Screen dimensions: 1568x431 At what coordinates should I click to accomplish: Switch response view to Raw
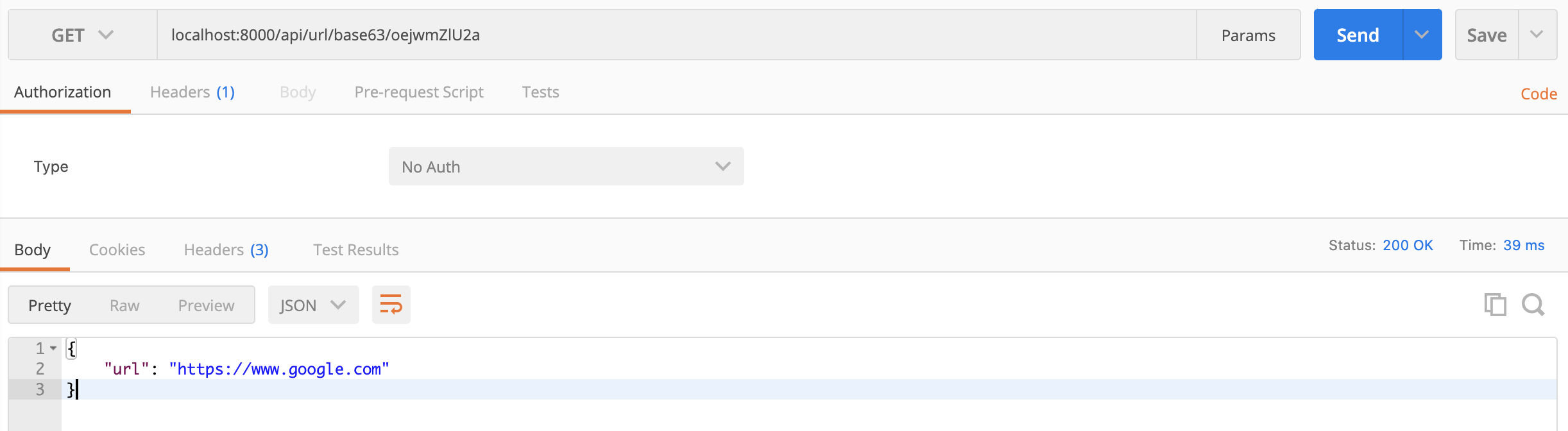[124, 305]
